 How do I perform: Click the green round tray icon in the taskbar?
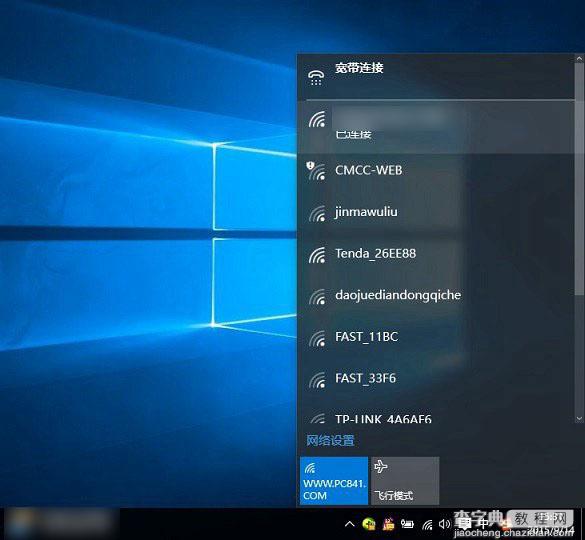click(369, 524)
